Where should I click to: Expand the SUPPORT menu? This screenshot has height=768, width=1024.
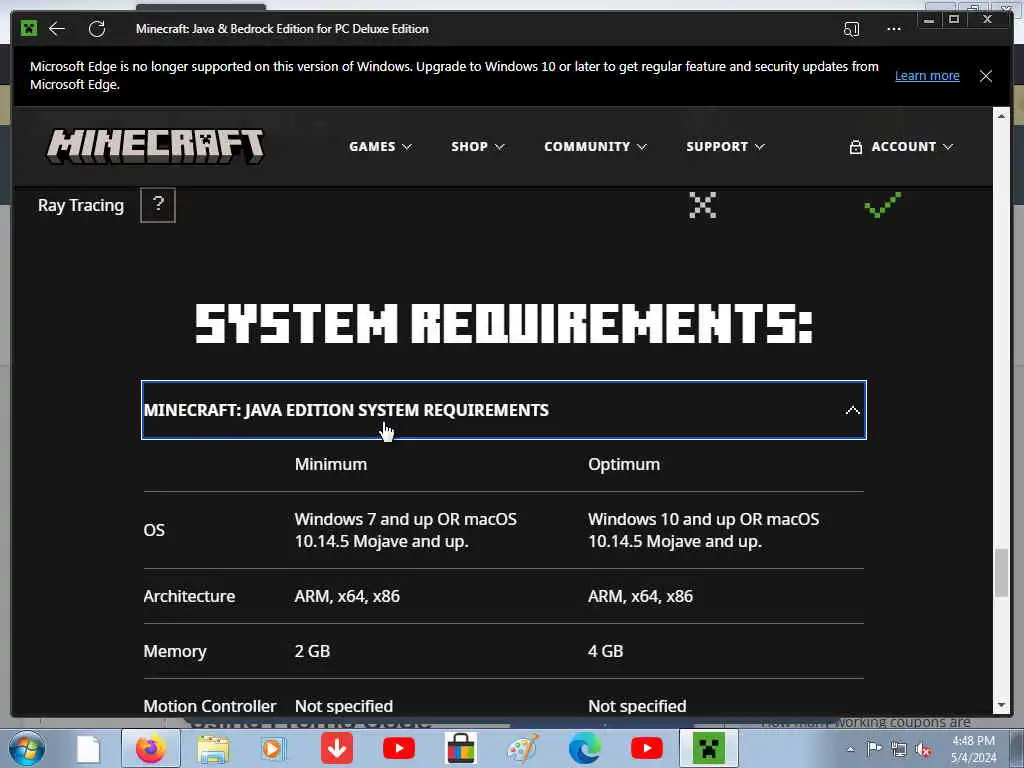pyautogui.click(x=725, y=146)
